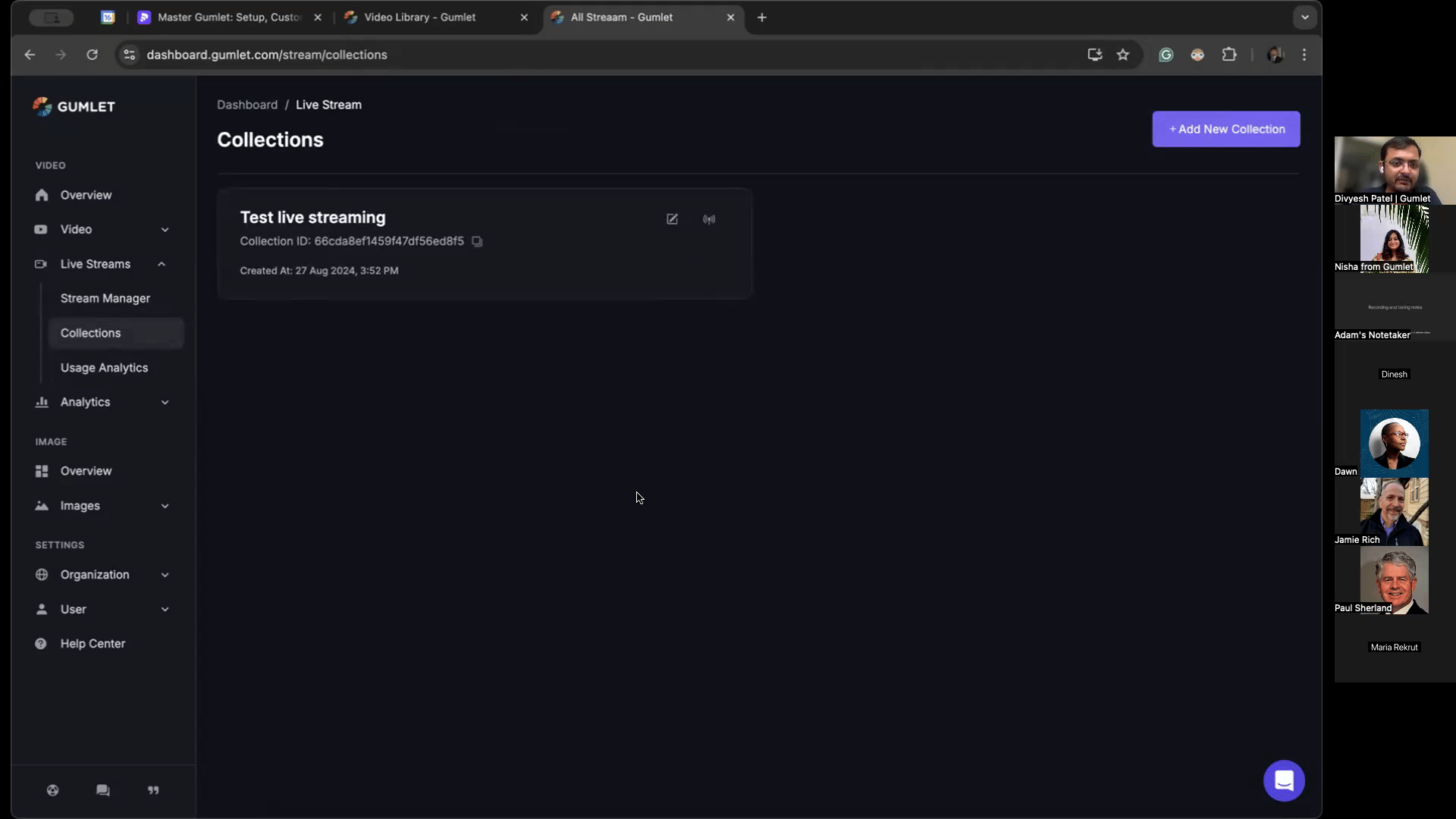Viewport: 1456px width, 819px height.
Task: Go to Dashboard breadcrumb link
Action: [247, 105]
